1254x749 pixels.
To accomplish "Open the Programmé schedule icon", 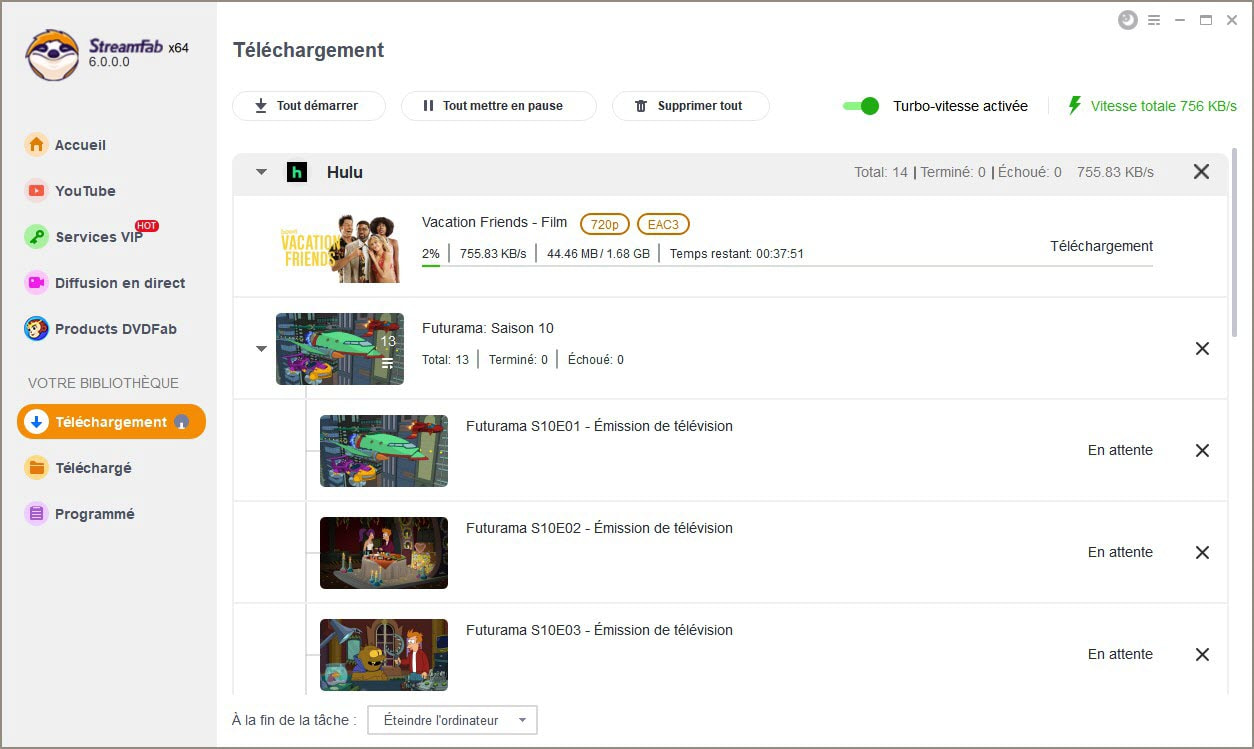I will [x=36, y=514].
